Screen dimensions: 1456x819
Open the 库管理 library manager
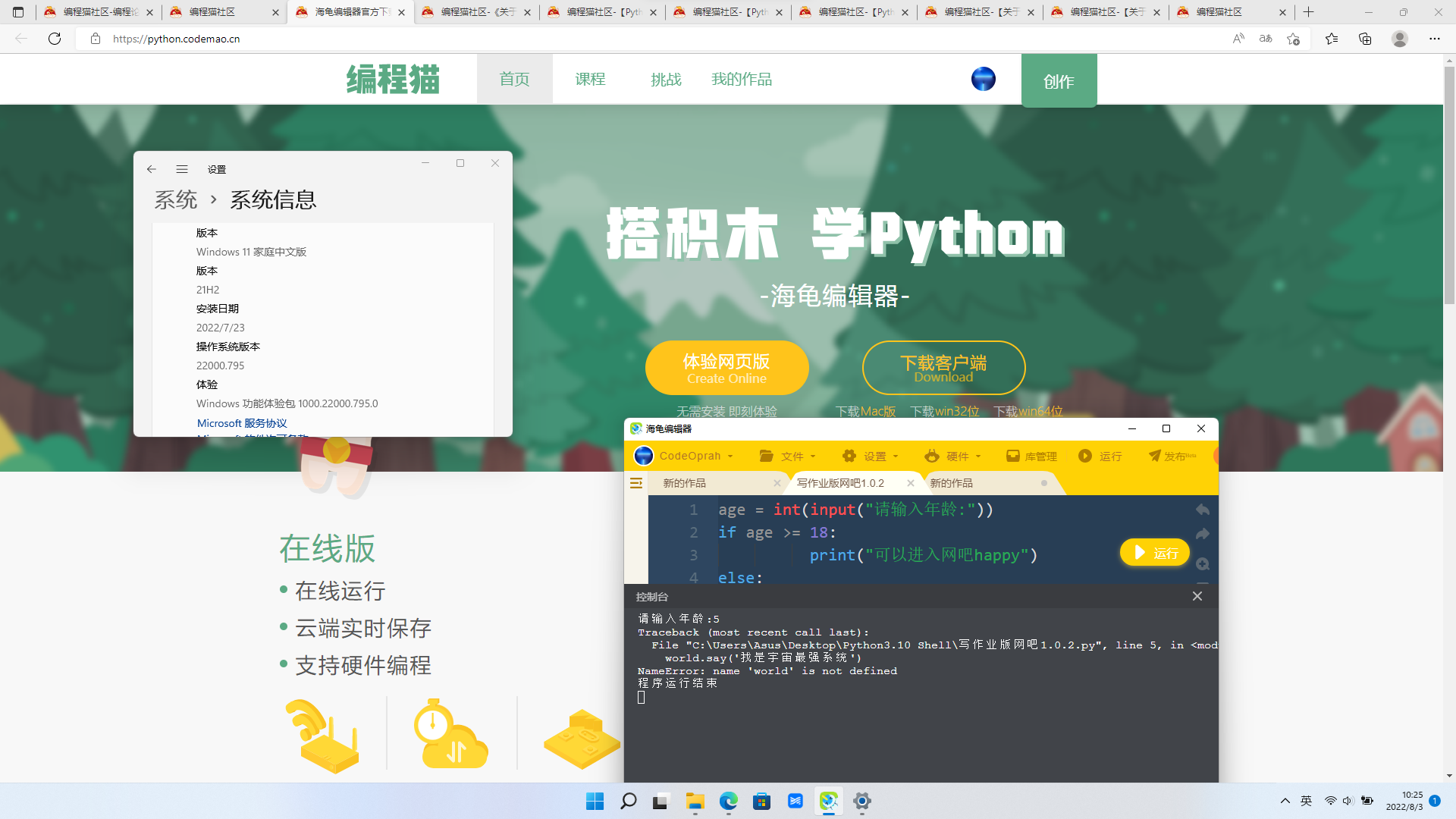click(1031, 456)
